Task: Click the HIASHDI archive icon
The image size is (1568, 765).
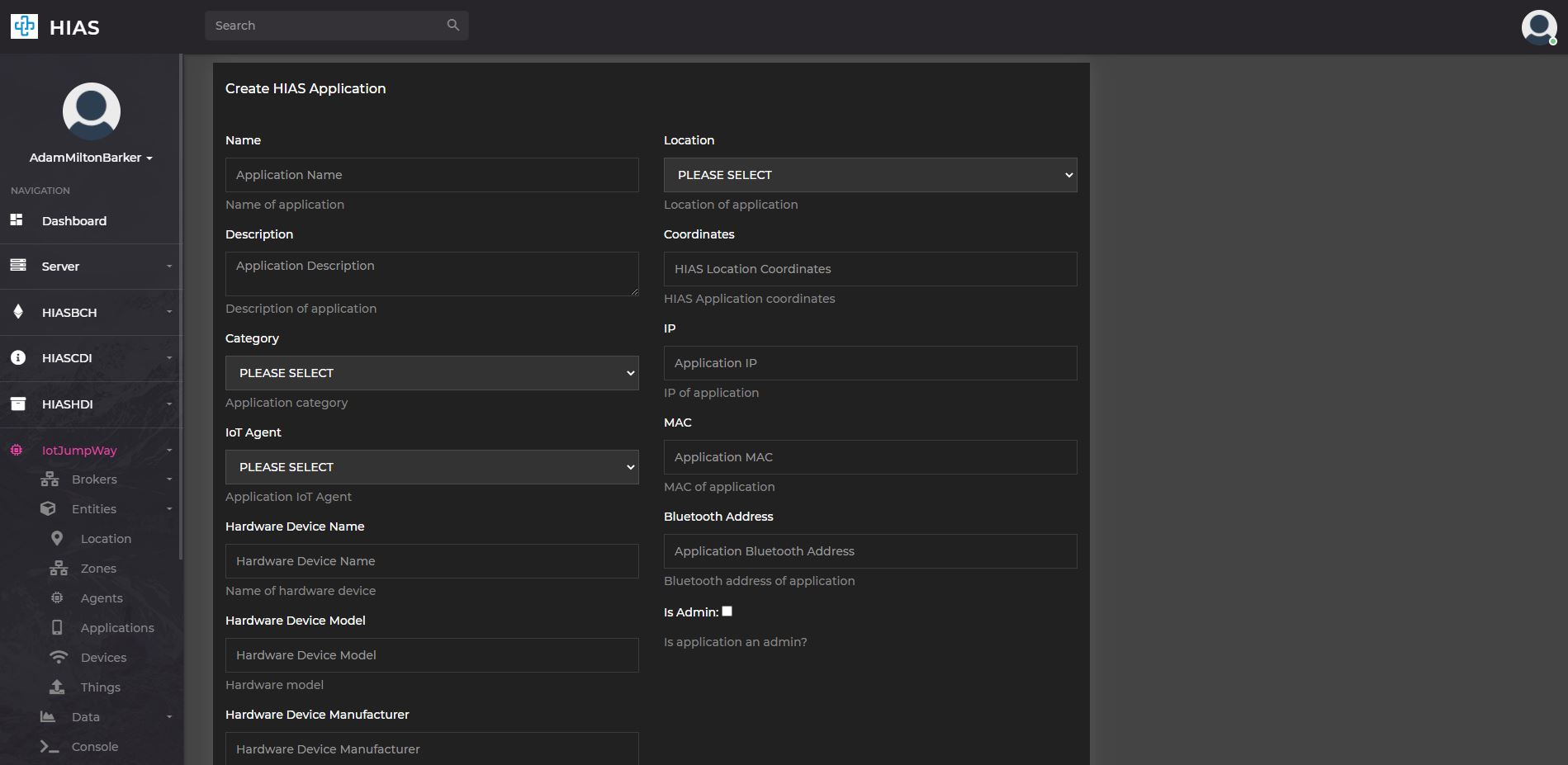Action: 17,404
